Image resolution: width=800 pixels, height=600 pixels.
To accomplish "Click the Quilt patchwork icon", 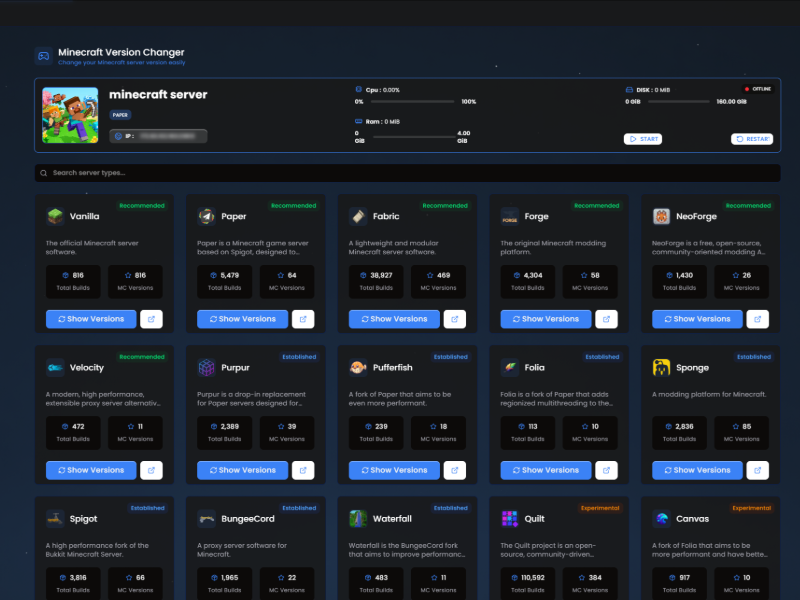I will 510,519.
